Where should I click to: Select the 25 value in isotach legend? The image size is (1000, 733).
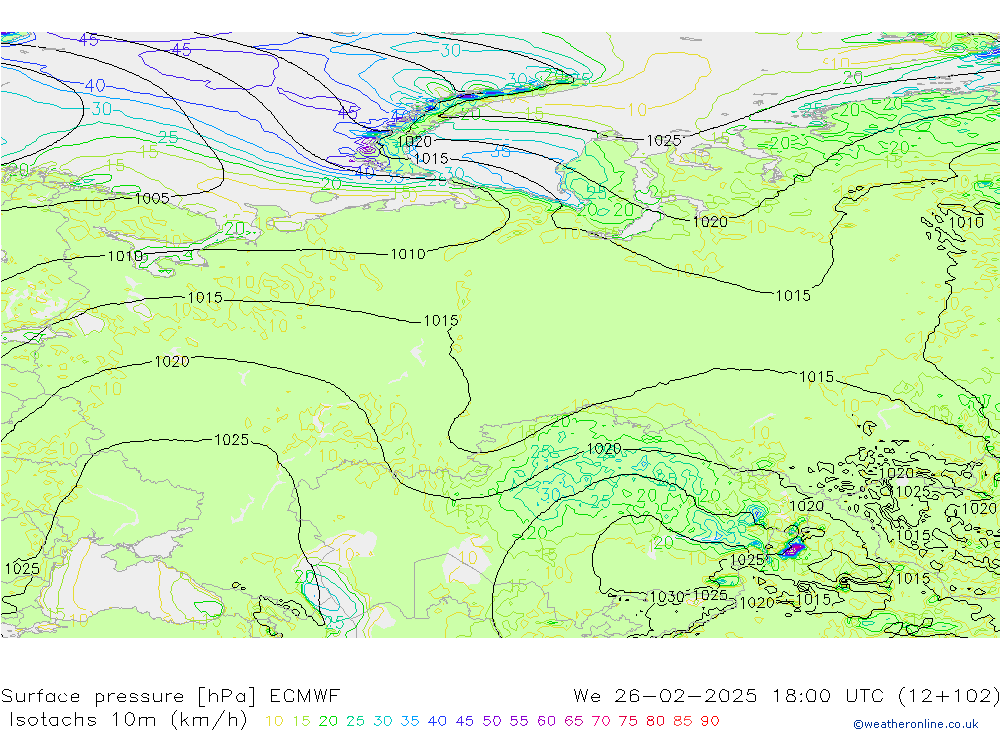(355, 721)
